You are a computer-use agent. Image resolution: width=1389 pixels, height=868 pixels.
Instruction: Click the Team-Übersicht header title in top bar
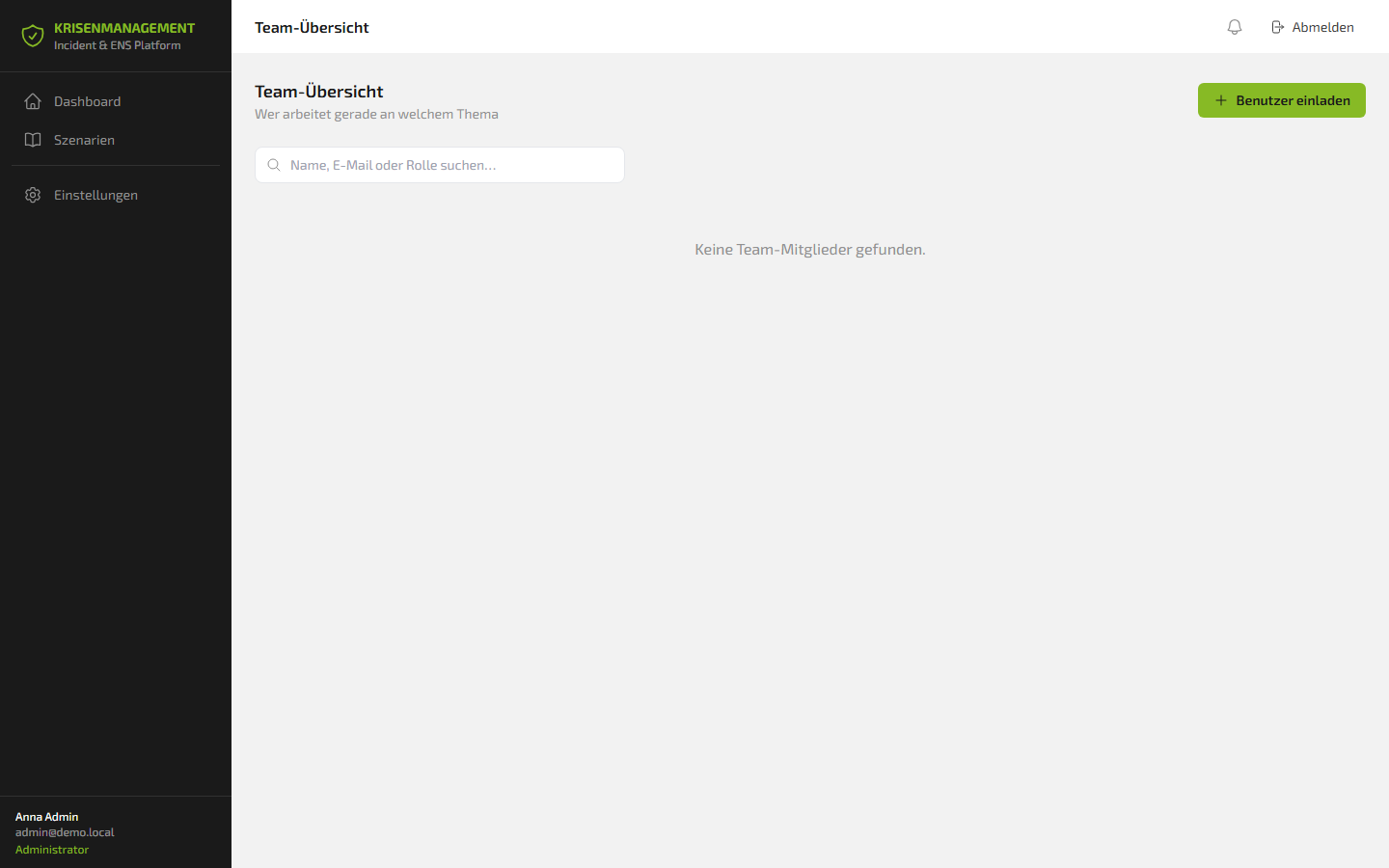(312, 27)
